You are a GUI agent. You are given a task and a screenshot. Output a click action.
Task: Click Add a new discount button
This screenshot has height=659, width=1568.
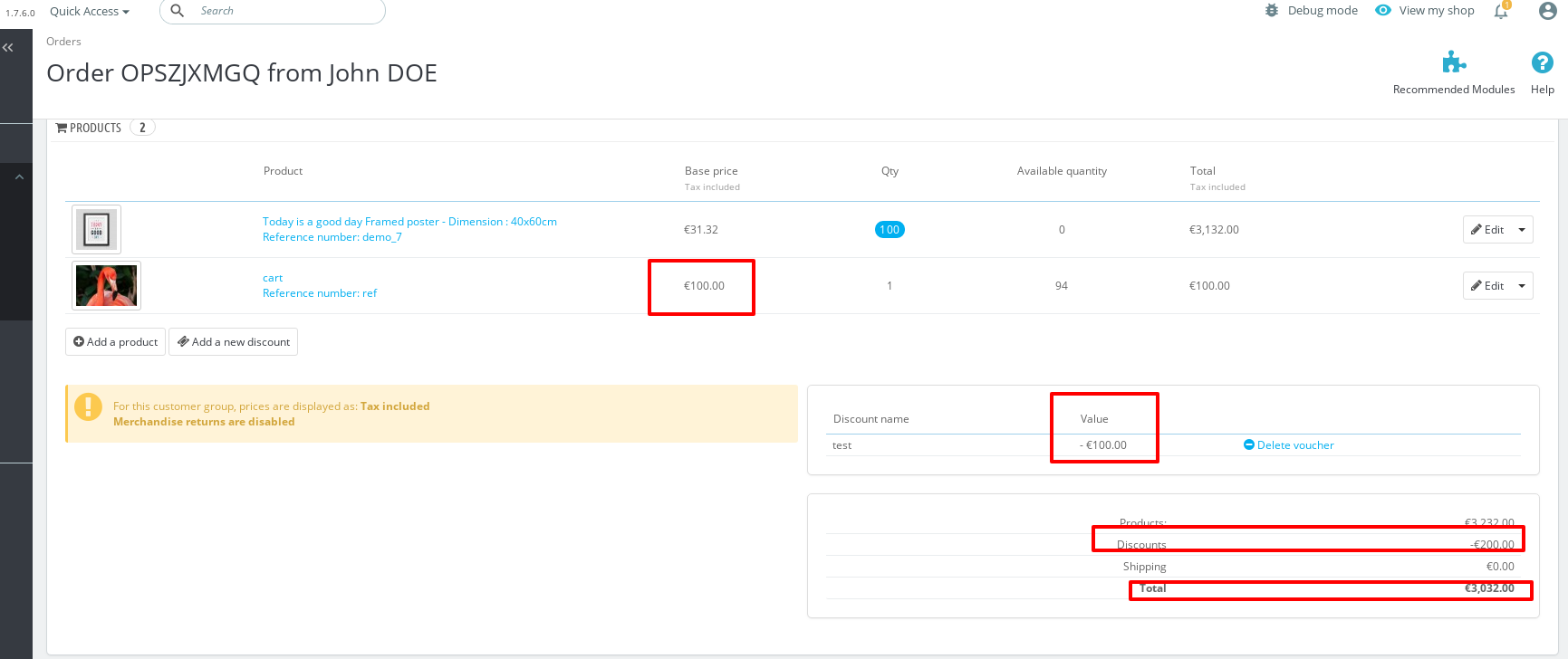point(233,342)
